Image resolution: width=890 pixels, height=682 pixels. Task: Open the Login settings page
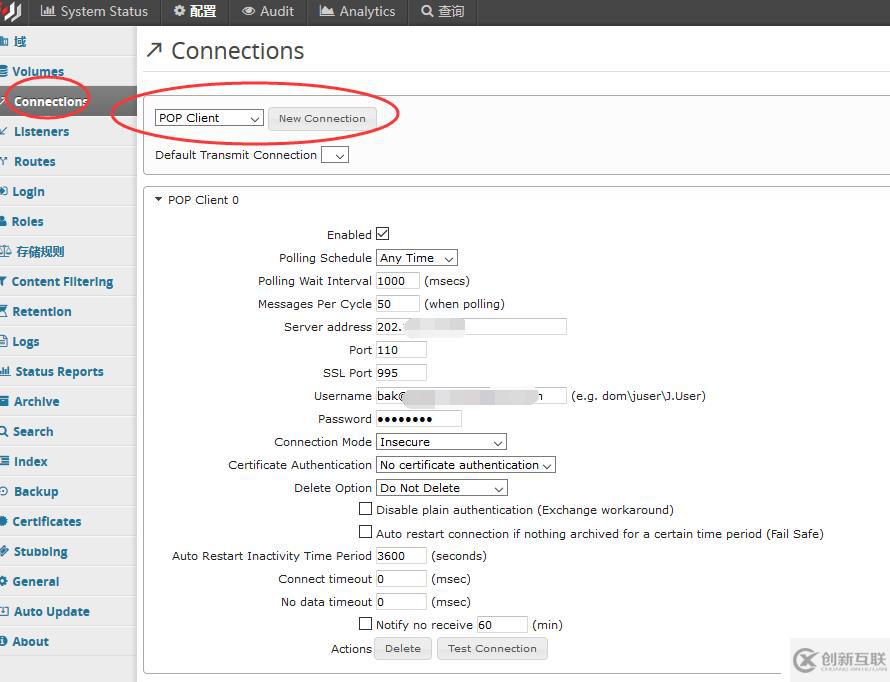point(68,192)
